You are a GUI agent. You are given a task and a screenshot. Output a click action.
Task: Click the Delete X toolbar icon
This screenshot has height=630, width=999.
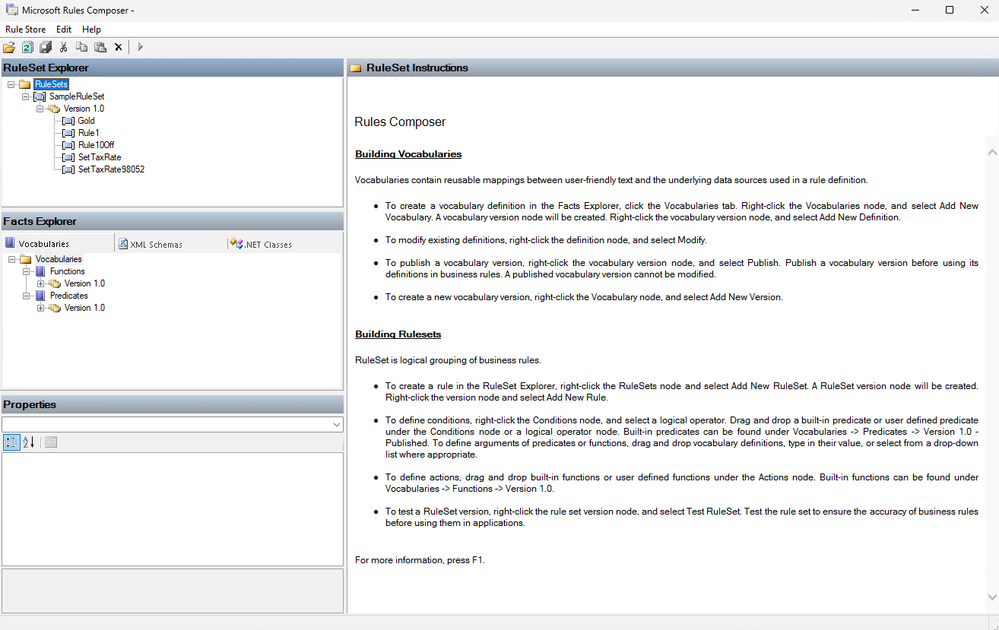click(119, 47)
